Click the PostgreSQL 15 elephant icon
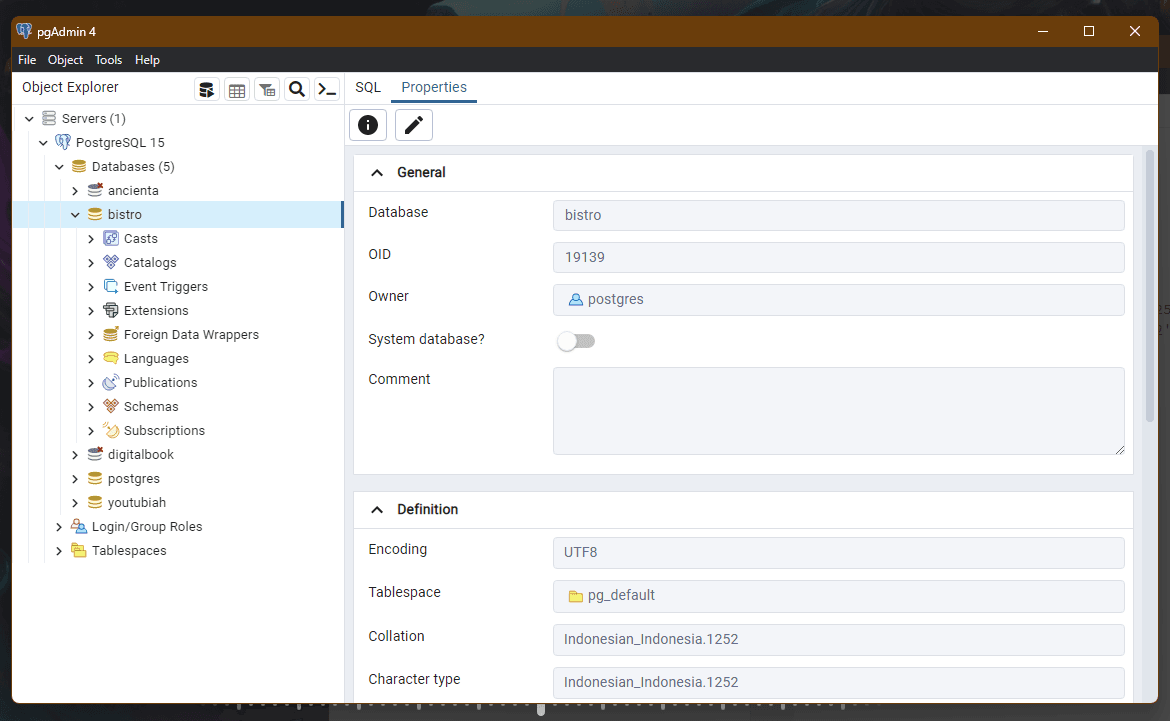Image resolution: width=1170 pixels, height=721 pixels. (x=63, y=142)
